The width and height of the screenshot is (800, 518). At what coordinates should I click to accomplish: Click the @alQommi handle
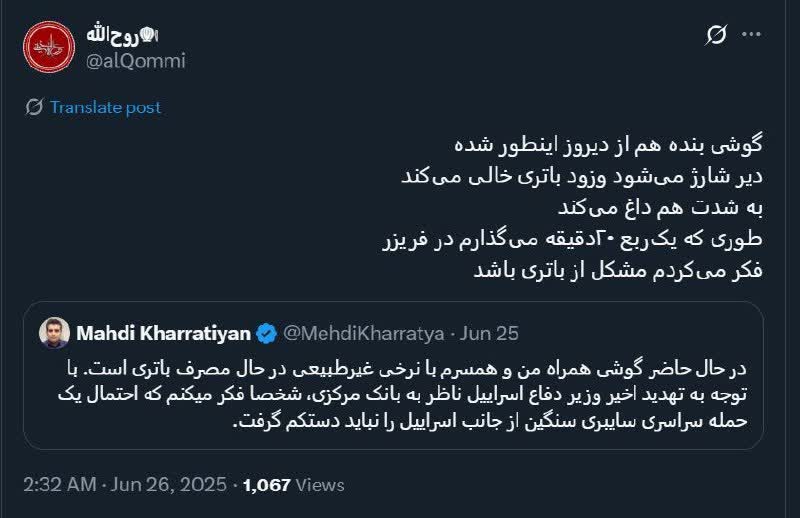tap(135, 61)
